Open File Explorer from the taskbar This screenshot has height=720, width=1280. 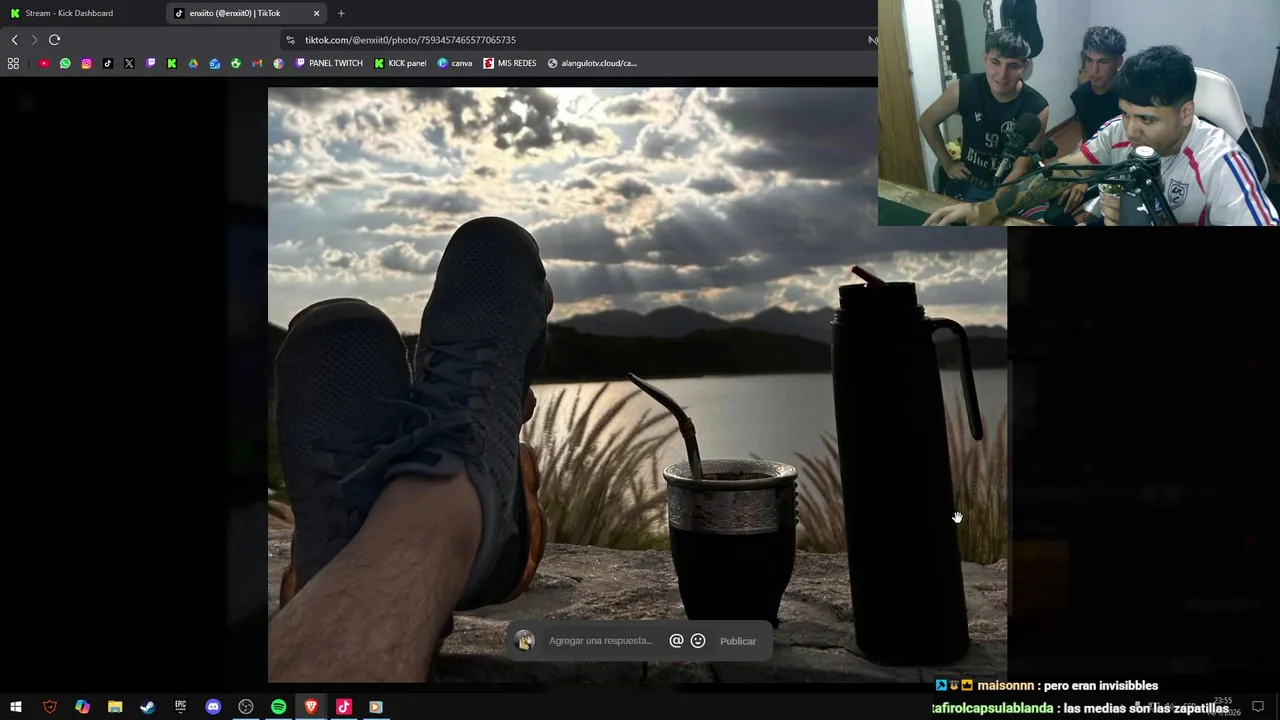tap(115, 707)
